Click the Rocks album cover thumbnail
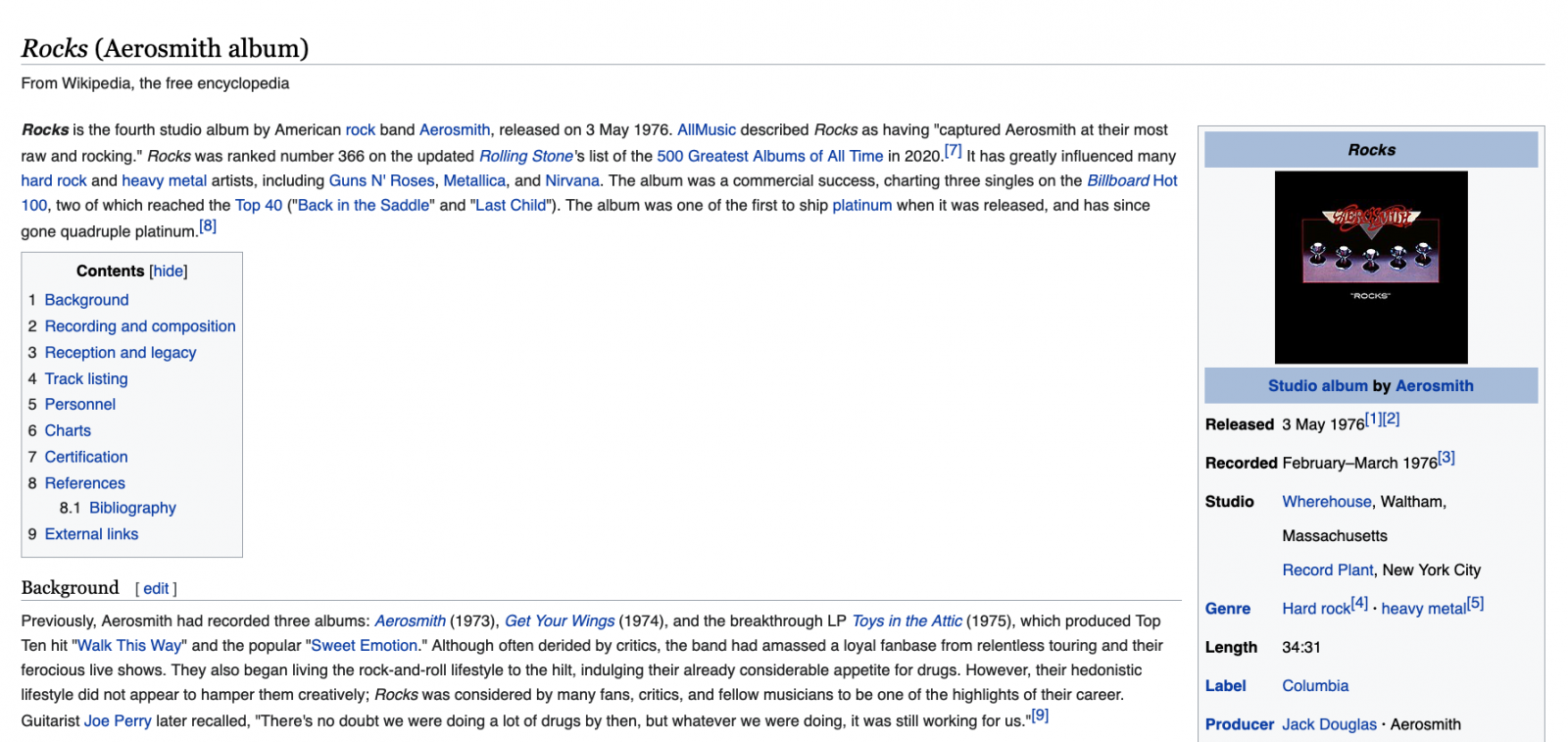The width and height of the screenshot is (1568, 742). point(1370,267)
